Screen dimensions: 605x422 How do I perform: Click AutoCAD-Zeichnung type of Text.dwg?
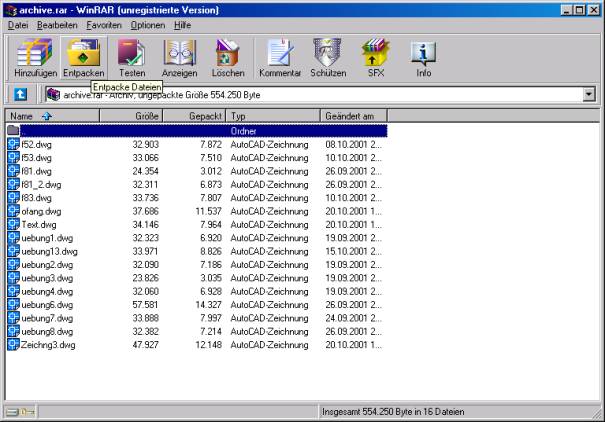[x=269, y=225]
